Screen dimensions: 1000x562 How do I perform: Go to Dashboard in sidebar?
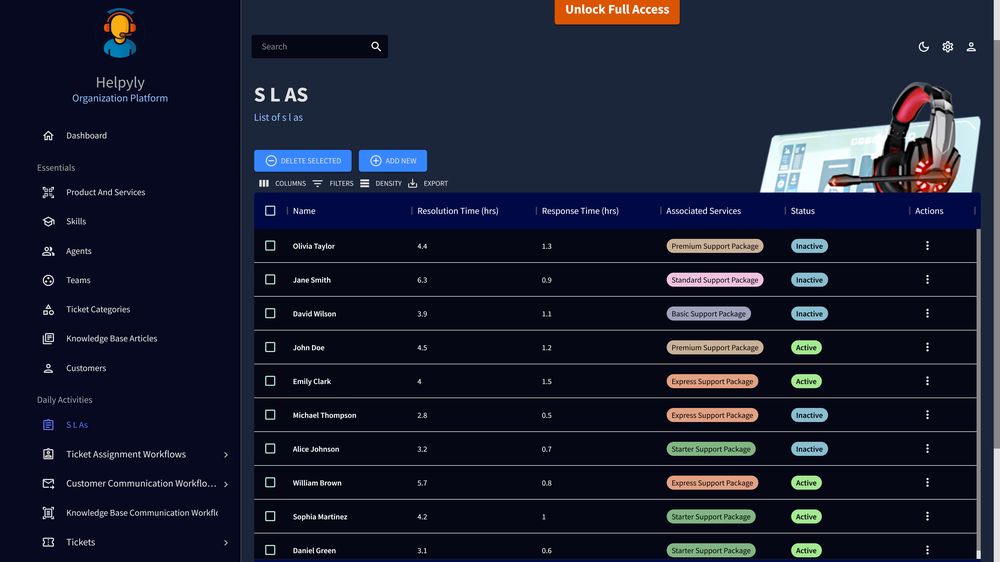tap(86, 136)
